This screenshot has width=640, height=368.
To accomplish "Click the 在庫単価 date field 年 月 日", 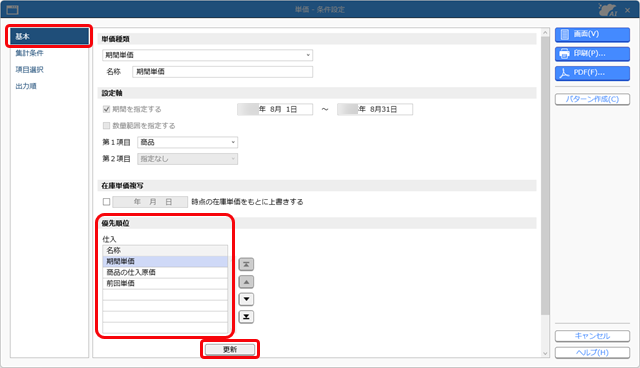I will point(150,202).
